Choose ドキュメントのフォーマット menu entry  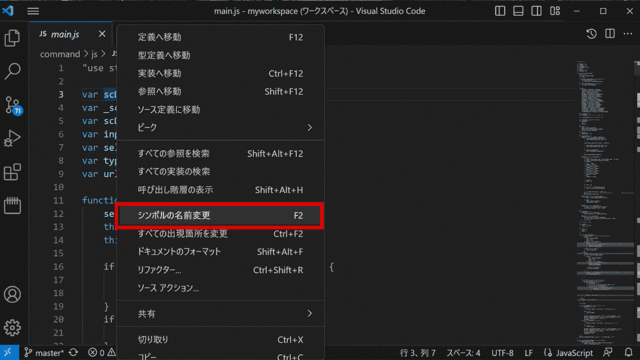coord(220,251)
